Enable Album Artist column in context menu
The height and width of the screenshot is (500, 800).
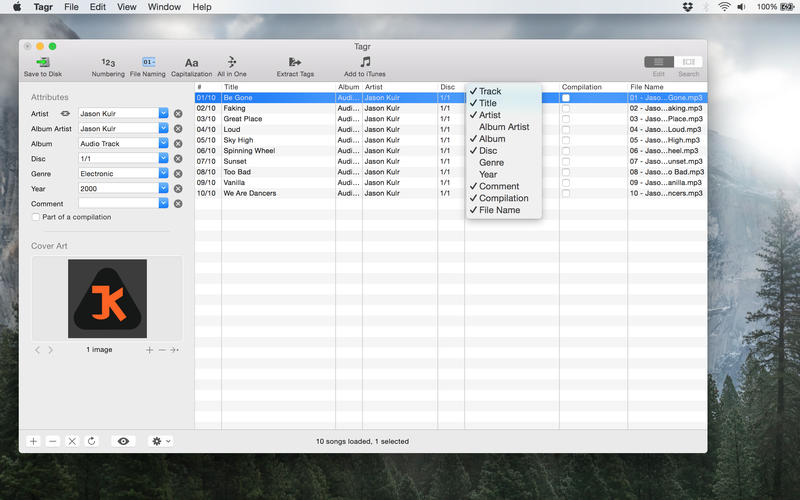point(504,127)
